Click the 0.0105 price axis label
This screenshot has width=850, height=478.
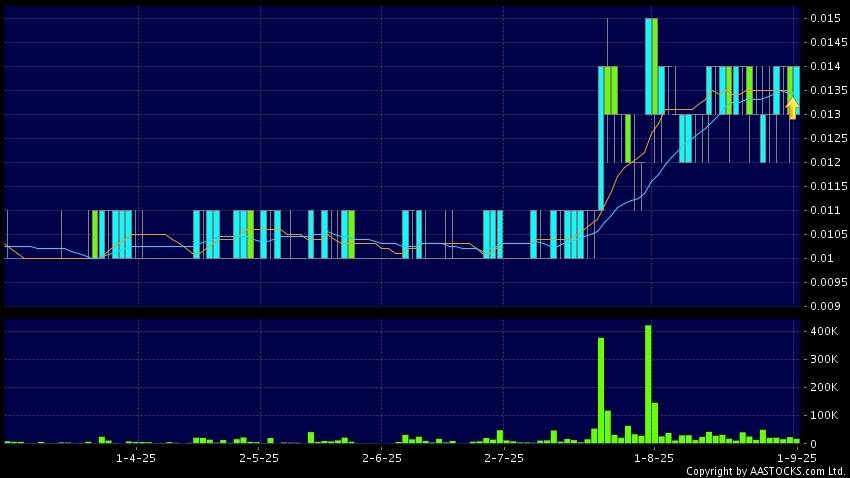[x=829, y=234]
